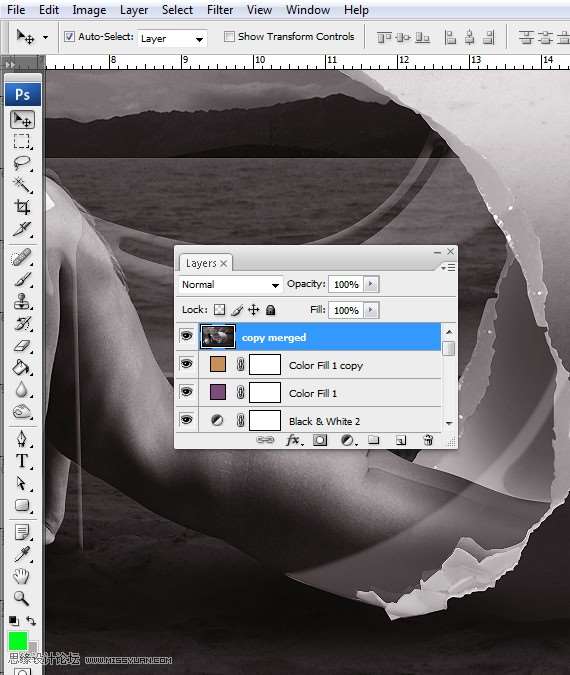570x675 pixels.
Task: Select the copy merged layer thumbnail
Action: [x=218, y=337]
